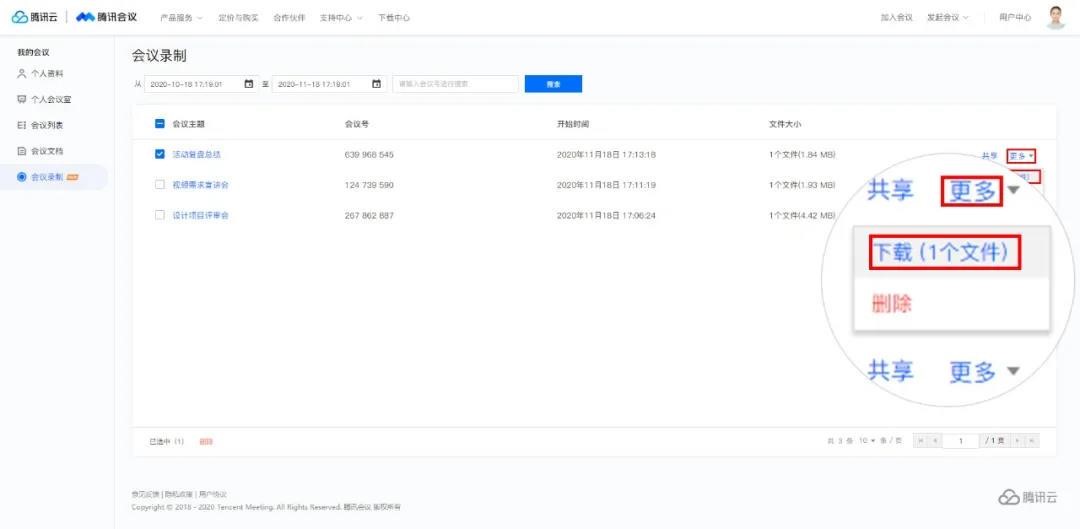Go to the previous page arrow
The image size is (1080, 529).
[935, 441]
